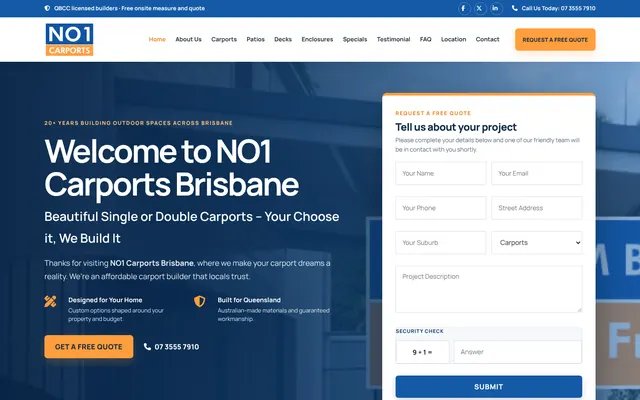
Task: Open the Carports menu item
Action: click(x=224, y=40)
